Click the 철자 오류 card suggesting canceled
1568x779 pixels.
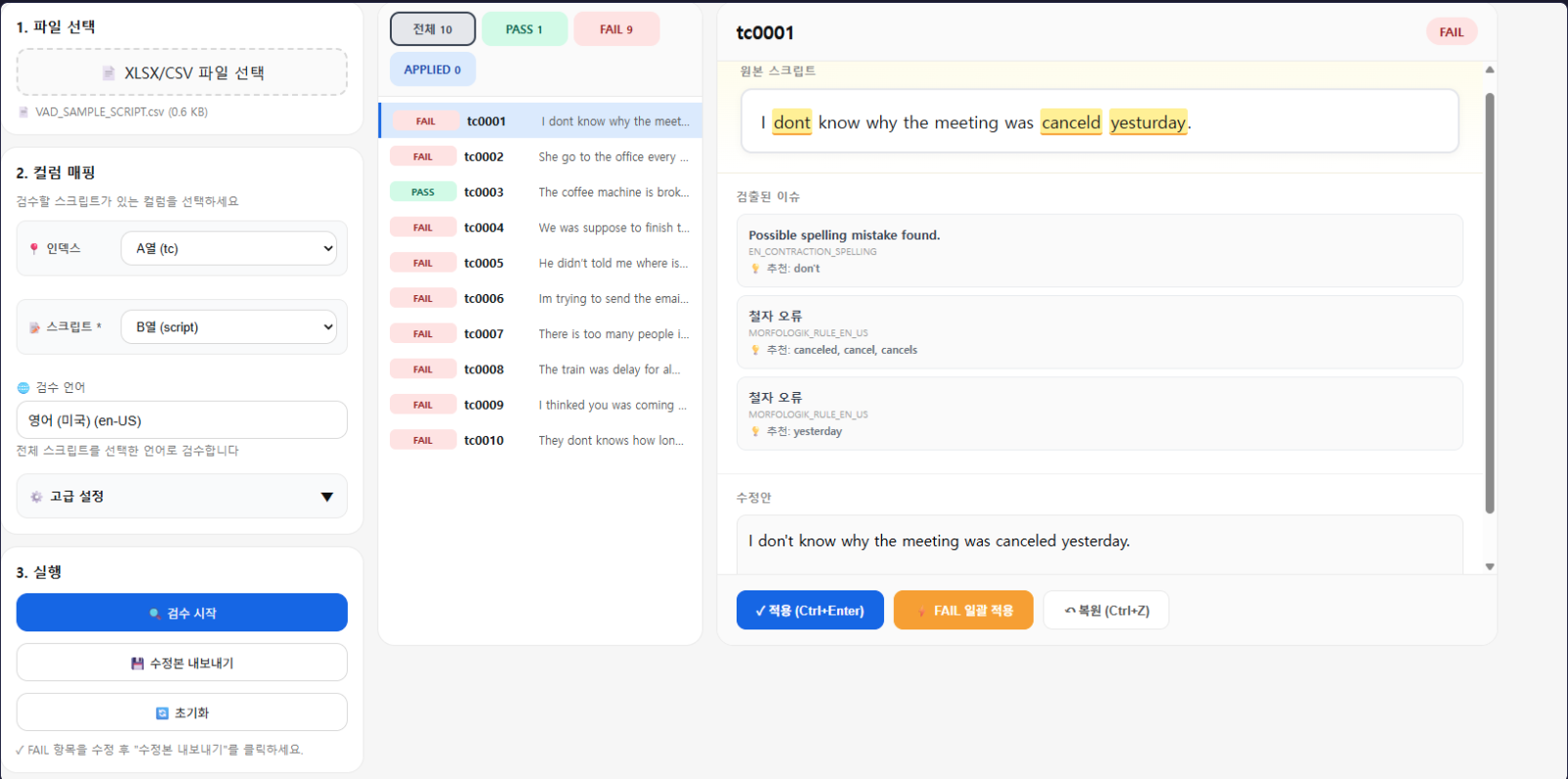coord(1099,332)
